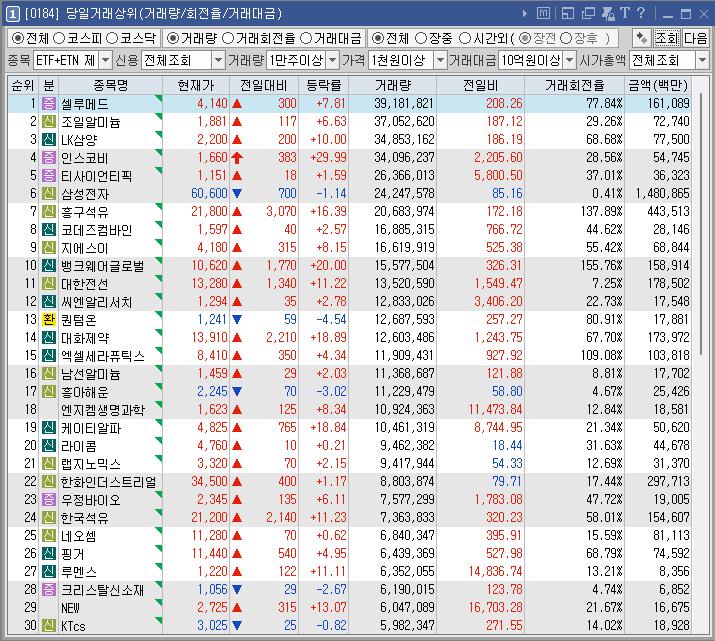Image resolution: width=715 pixels, height=641 pixels.
Task: Sort by 종목명 column header
Action: tap(110, 85)
